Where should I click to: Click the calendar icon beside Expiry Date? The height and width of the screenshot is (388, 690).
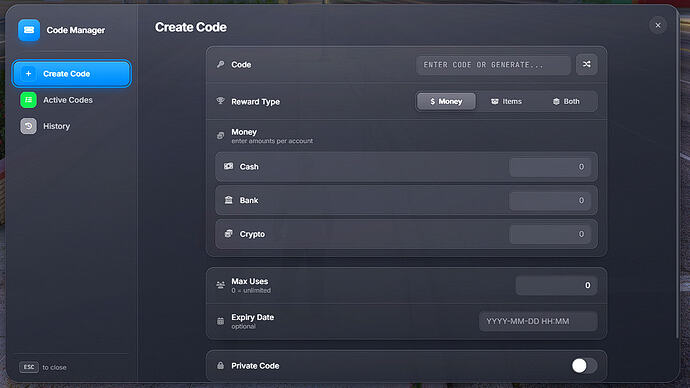tap(220, 321)
